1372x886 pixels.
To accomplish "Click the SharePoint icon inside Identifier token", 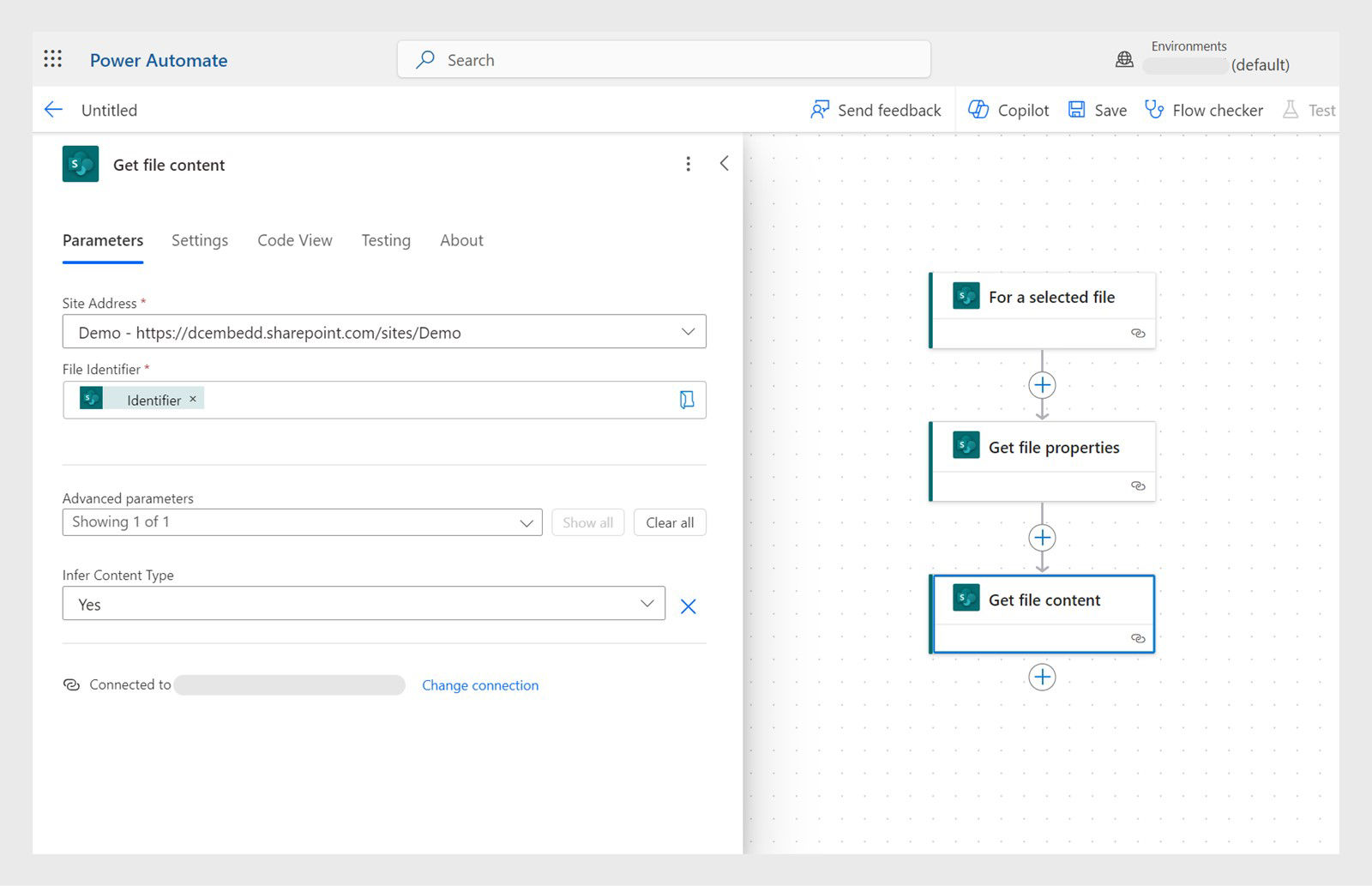I will [x=91, y=399].
